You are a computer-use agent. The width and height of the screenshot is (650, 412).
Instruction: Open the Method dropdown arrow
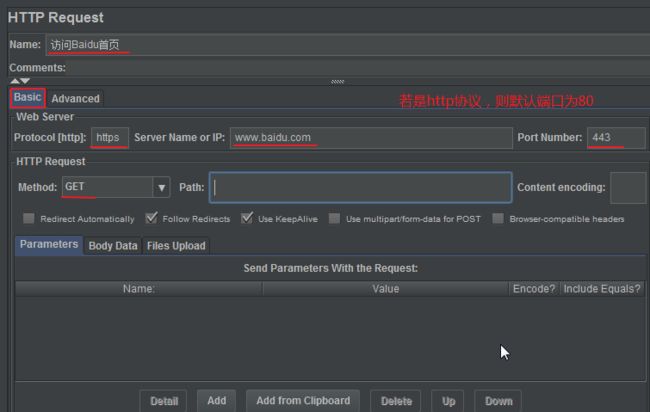click(x=162, y=187)
